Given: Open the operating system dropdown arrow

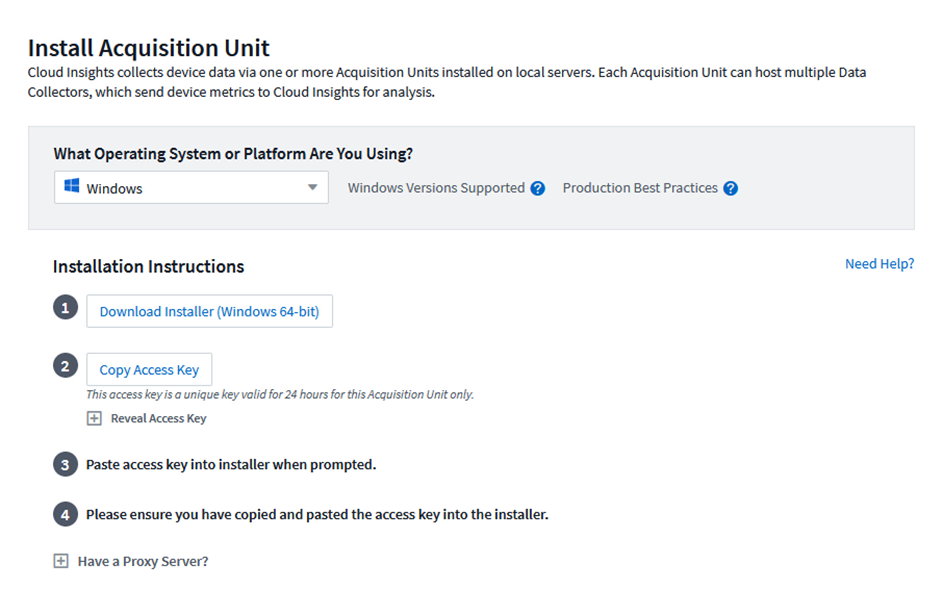Looking at the screenshot, I should tap(312, 187).
